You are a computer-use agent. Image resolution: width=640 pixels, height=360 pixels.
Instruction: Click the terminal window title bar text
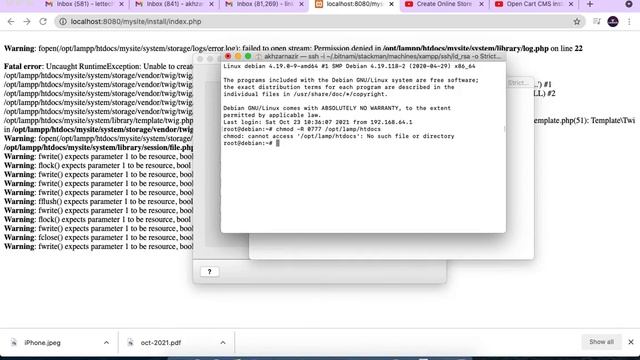382,56
